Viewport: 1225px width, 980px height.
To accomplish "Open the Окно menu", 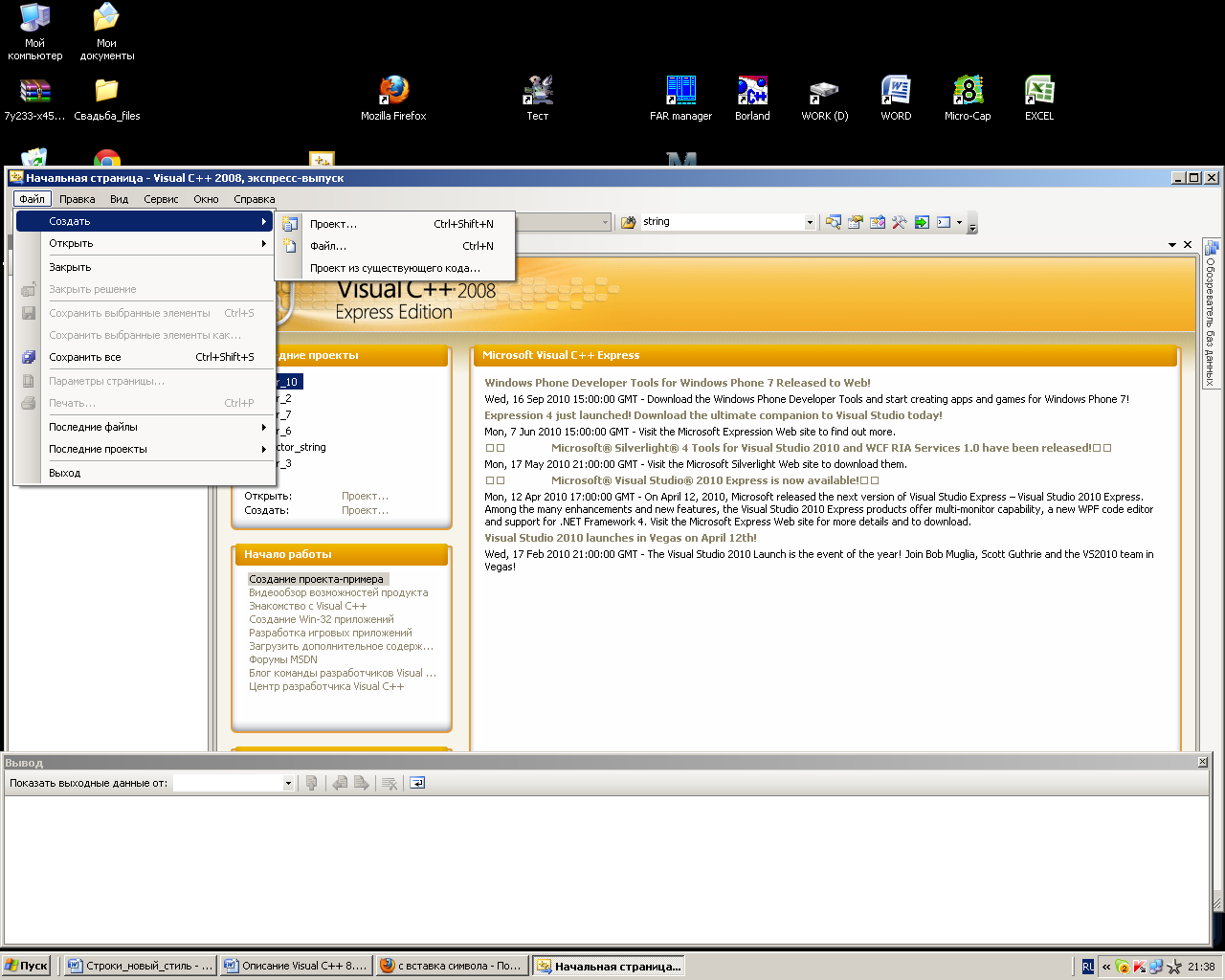I will [206, 199].
